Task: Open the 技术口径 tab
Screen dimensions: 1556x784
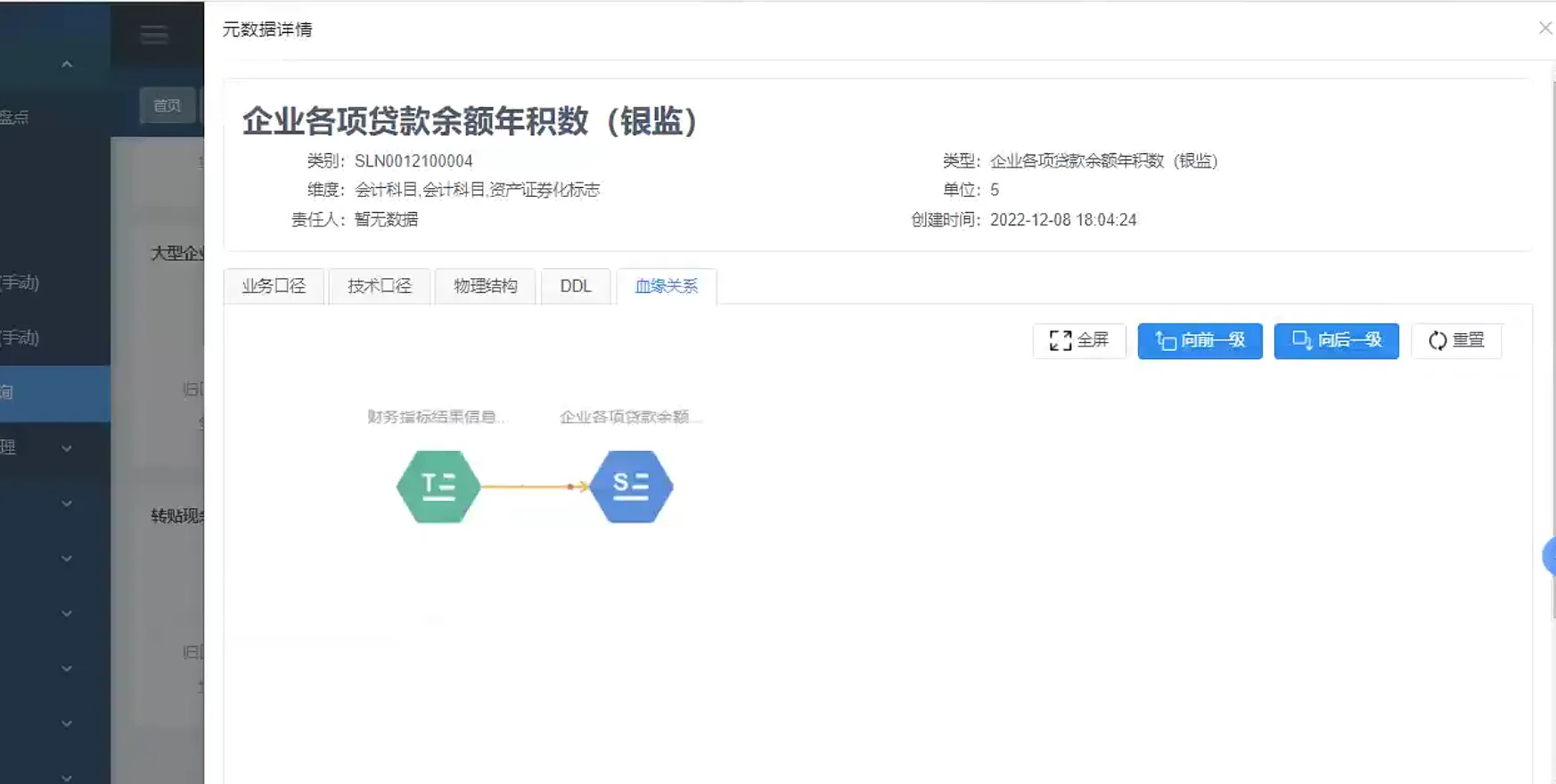Action: 380,286
